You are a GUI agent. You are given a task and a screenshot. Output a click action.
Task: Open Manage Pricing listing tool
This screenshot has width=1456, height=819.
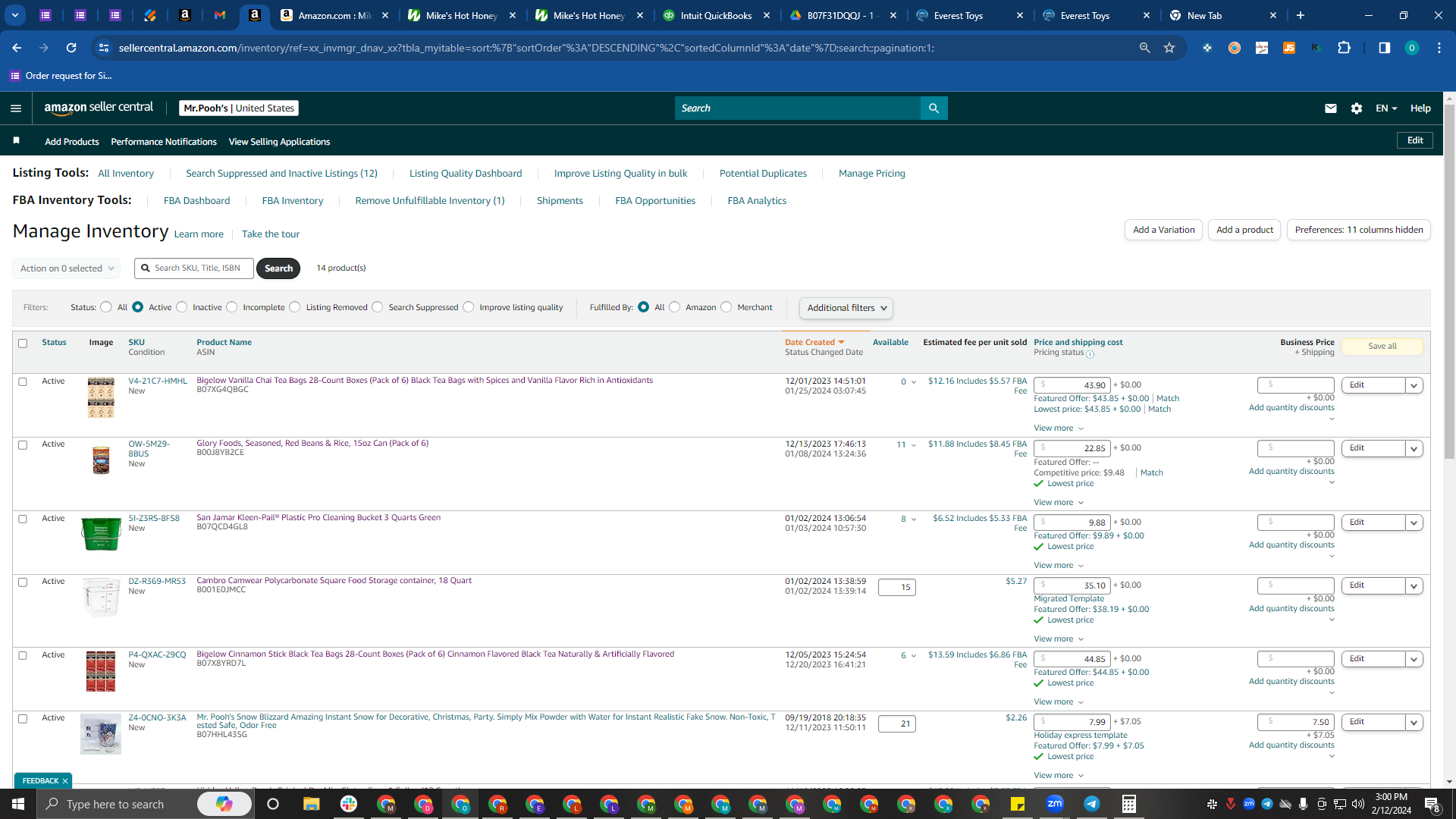tap(872, 174)
